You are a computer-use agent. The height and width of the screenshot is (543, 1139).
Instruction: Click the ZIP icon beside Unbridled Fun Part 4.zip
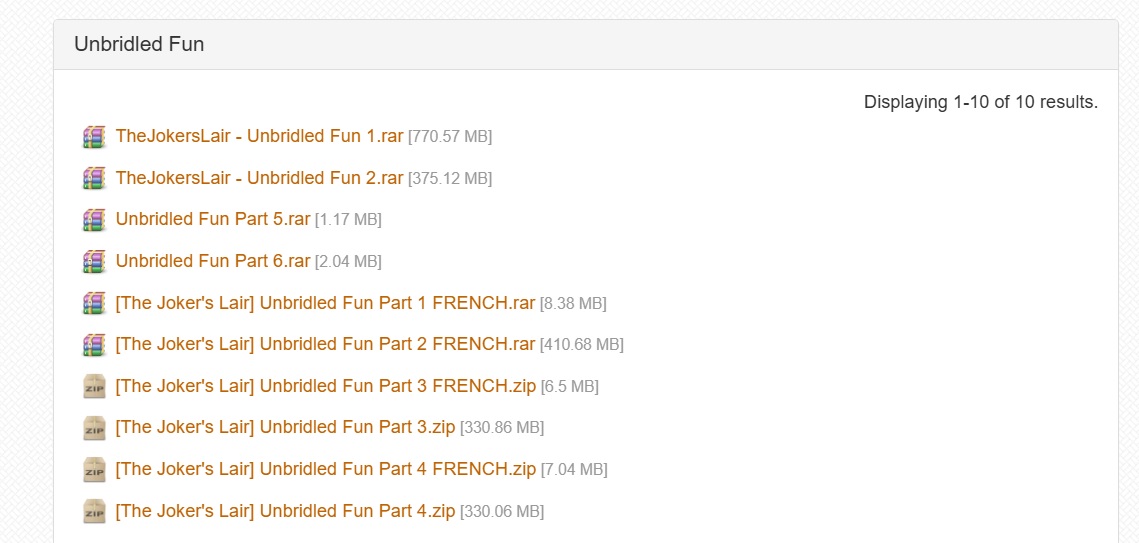click(94, 511)
